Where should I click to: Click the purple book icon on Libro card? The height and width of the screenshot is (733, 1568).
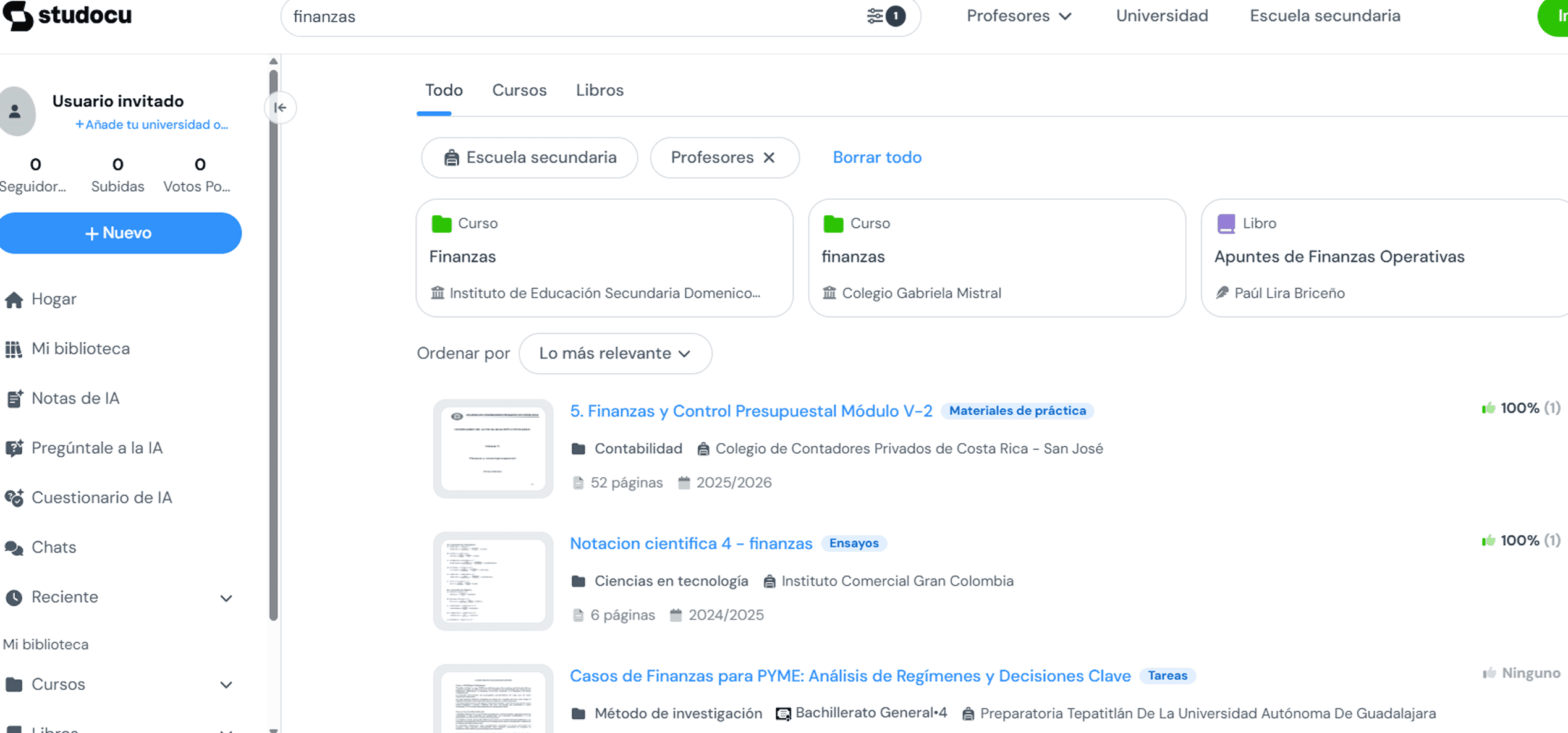click(x=1226, y=223)
